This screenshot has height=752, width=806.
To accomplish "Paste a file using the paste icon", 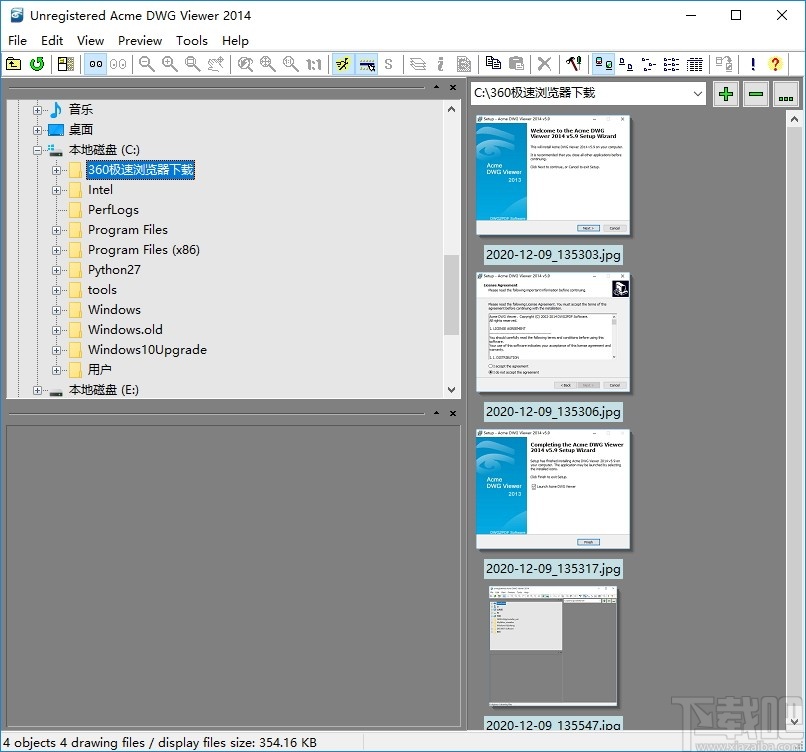I will pyautogui.click(x=518, y=63).
